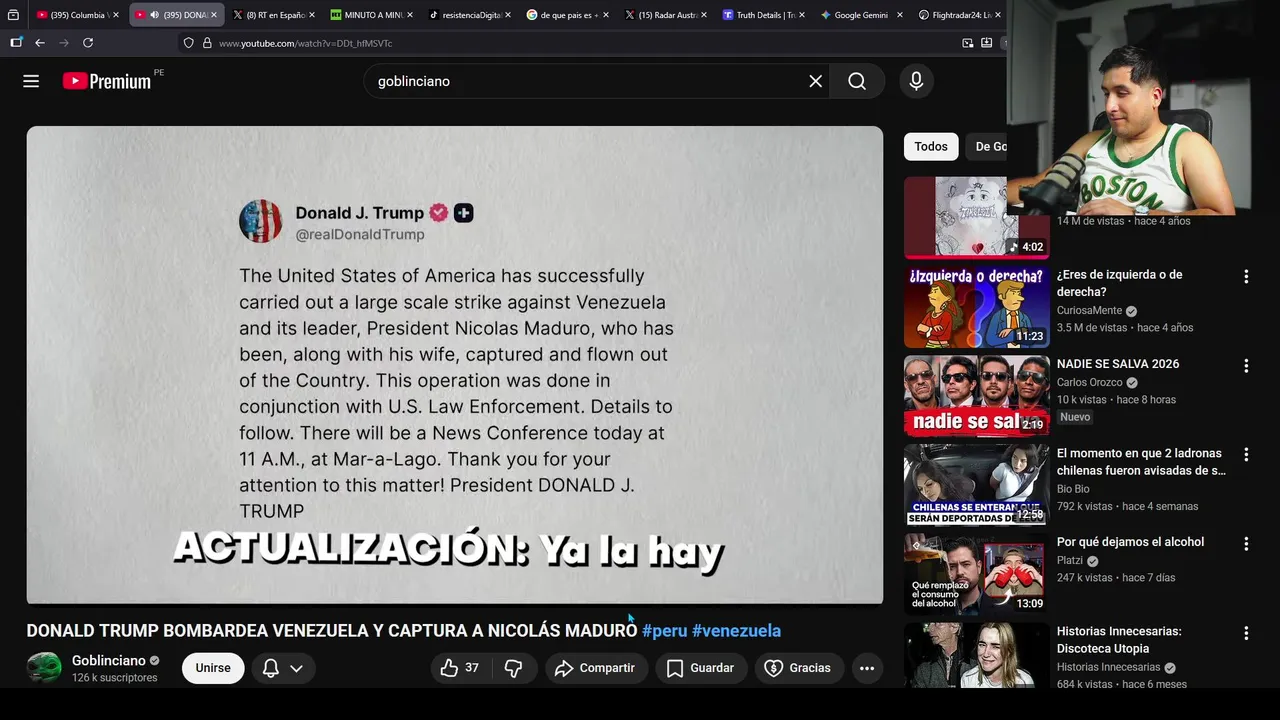Mute the playing DONALD tab via speaker icon
This screenshot has height=720, width=1280.
click(154, 15)
